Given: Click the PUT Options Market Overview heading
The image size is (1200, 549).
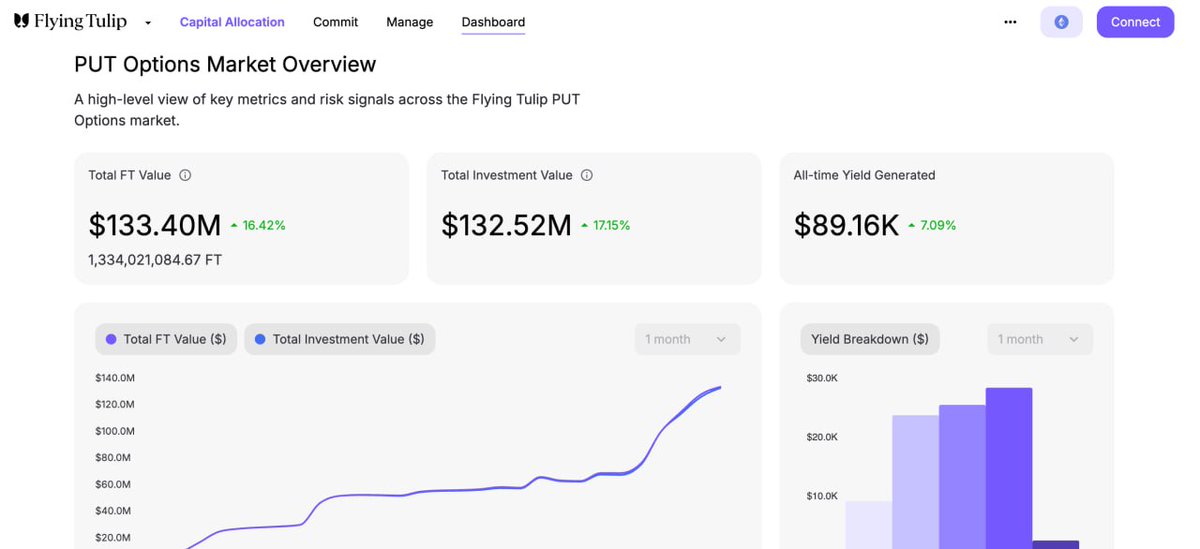Looking at the screenshot, I should (x=225, y=64).
